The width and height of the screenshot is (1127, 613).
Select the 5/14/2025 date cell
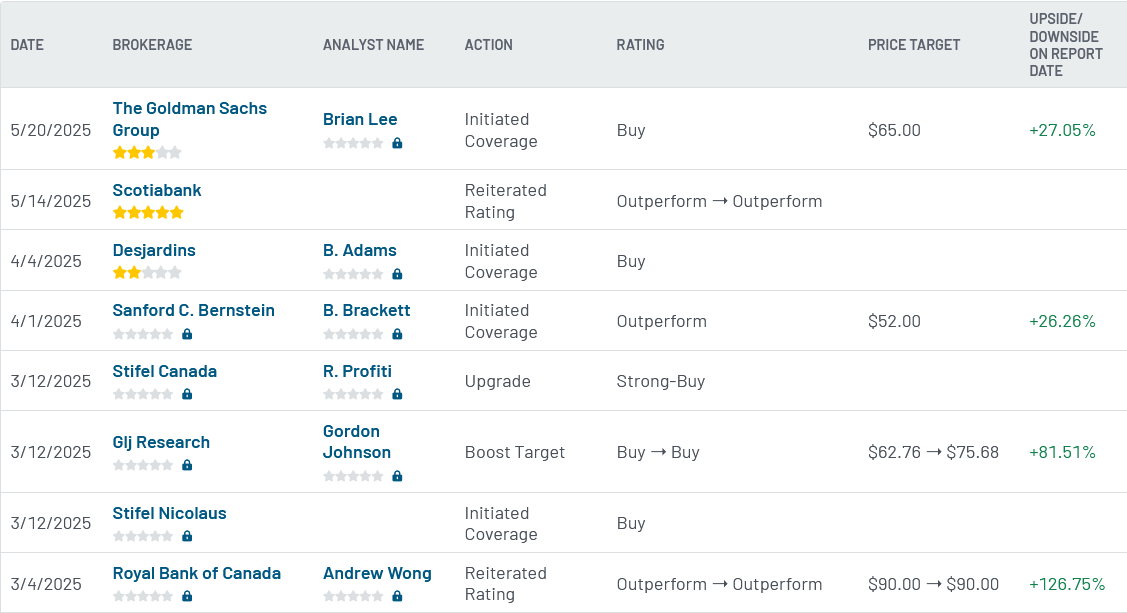(51, 201)
